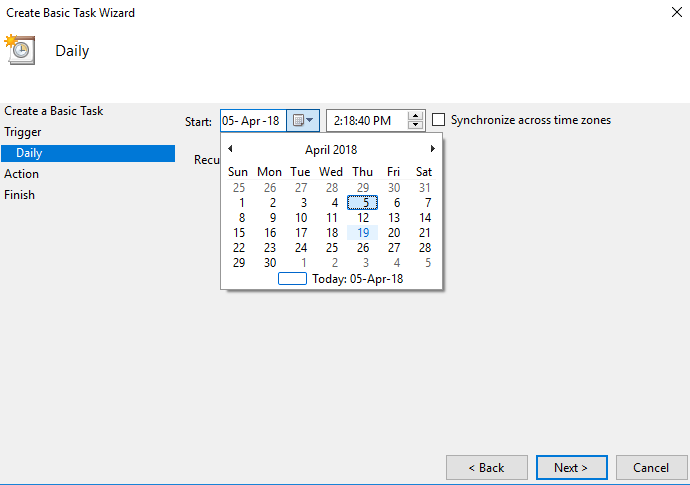Click the next month arrow in calendar
Viewport: 690px width, 485px height.
[x=432, y=149]
